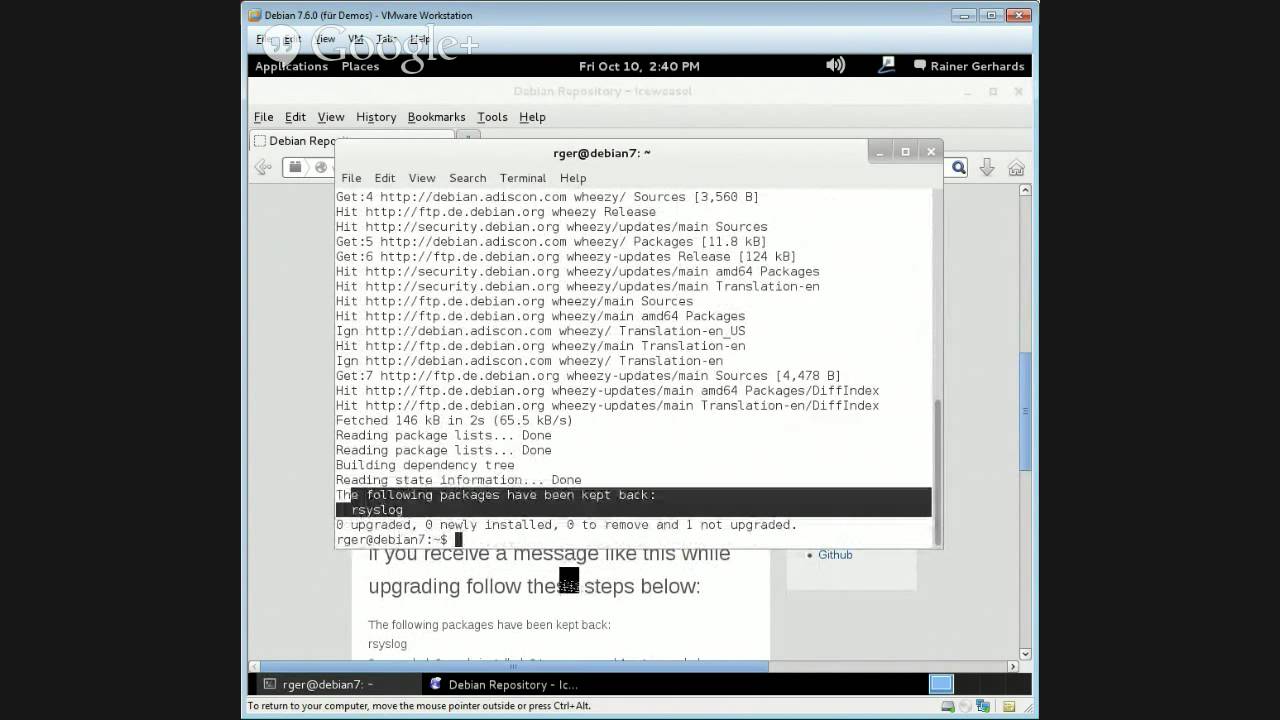The width and height of the screenshot is (1280, 720).
Task: Click the workspace switcher in bottom panel
Action: pyautogui.click(x=941, y=684)
